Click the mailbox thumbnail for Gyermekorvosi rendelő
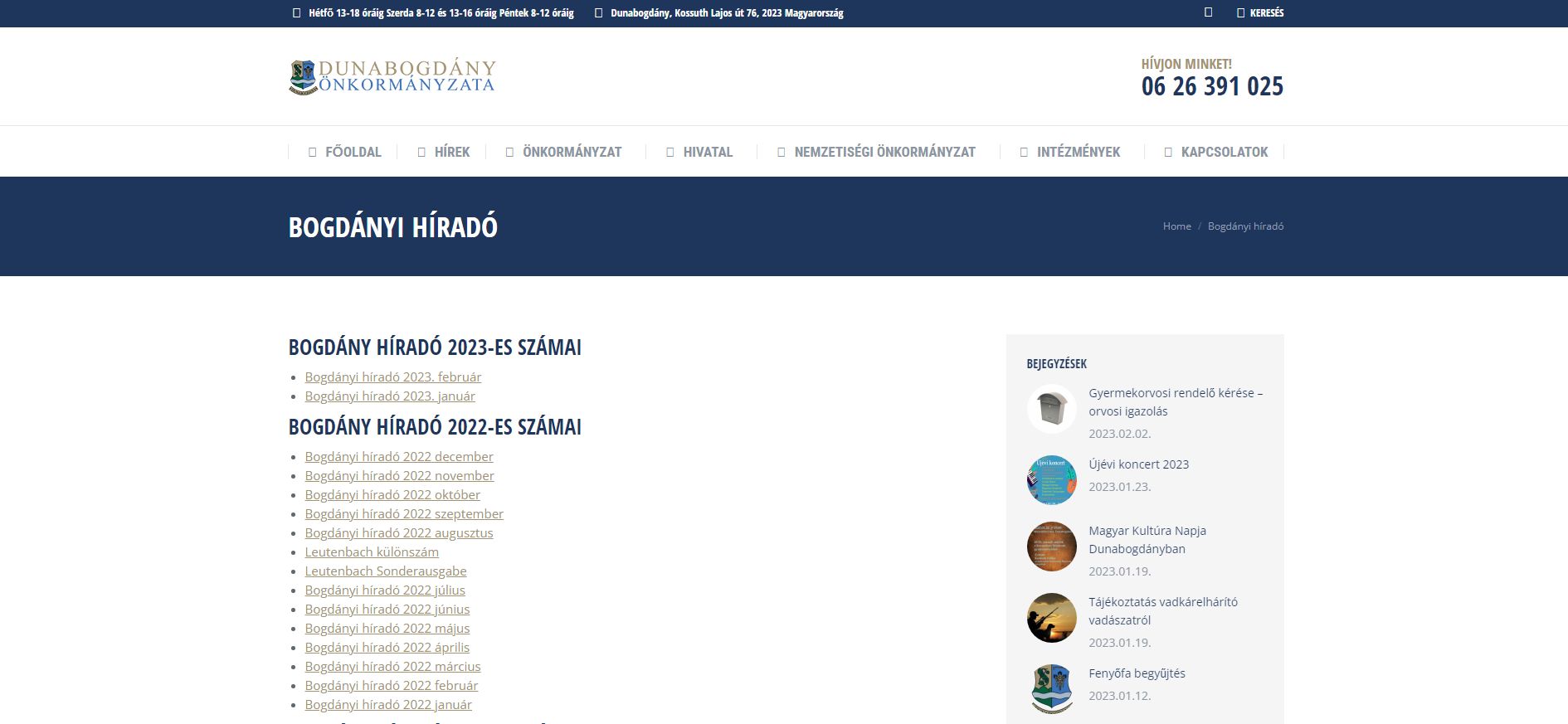Screen dimensions: 1568x724 click(1051, 409)
